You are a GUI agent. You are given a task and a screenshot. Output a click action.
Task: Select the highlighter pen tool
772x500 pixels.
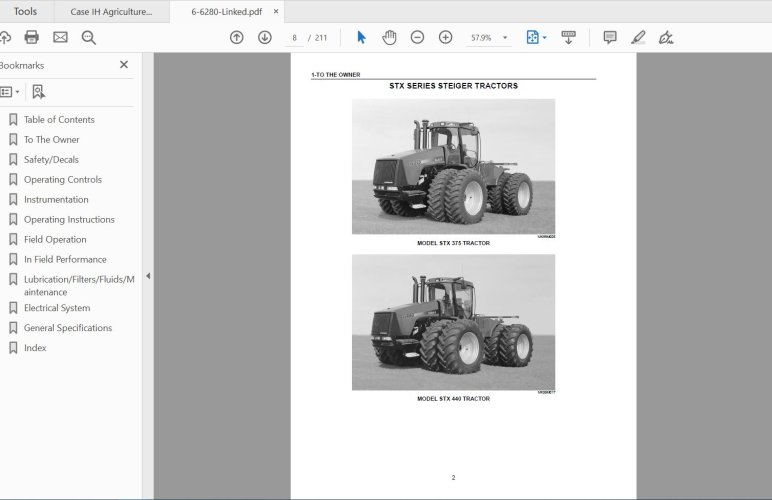pos(638,37)
